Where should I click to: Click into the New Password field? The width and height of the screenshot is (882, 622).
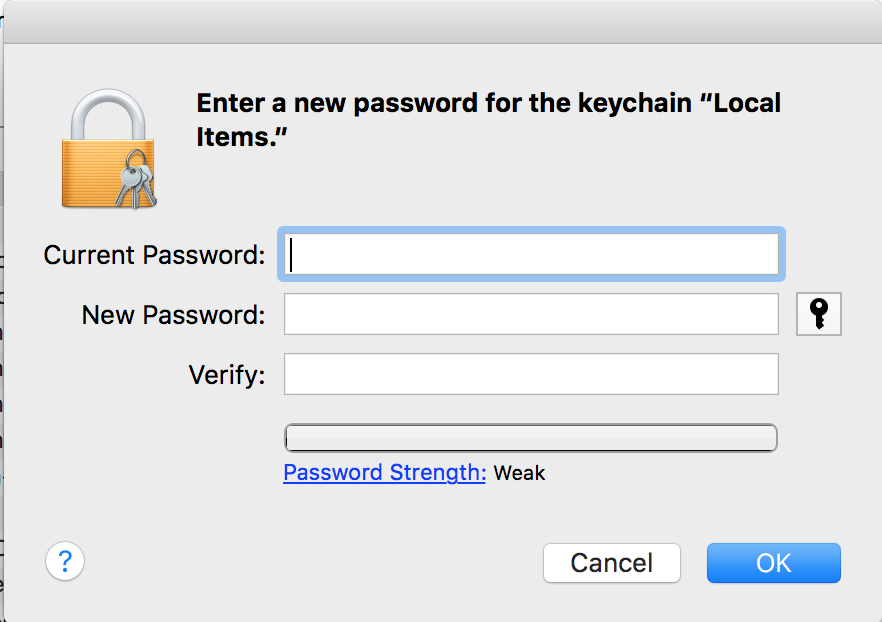tap(531, 314)
